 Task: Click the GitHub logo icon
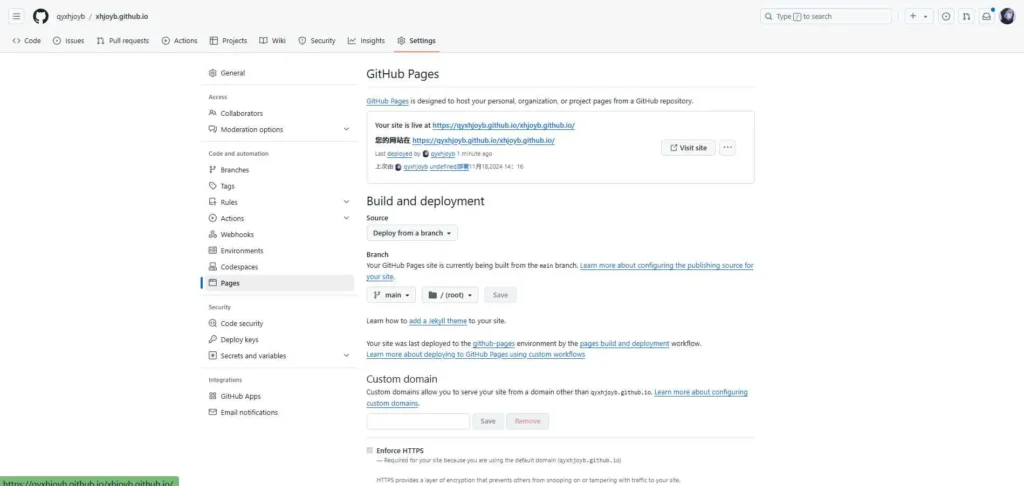[40, 16]
